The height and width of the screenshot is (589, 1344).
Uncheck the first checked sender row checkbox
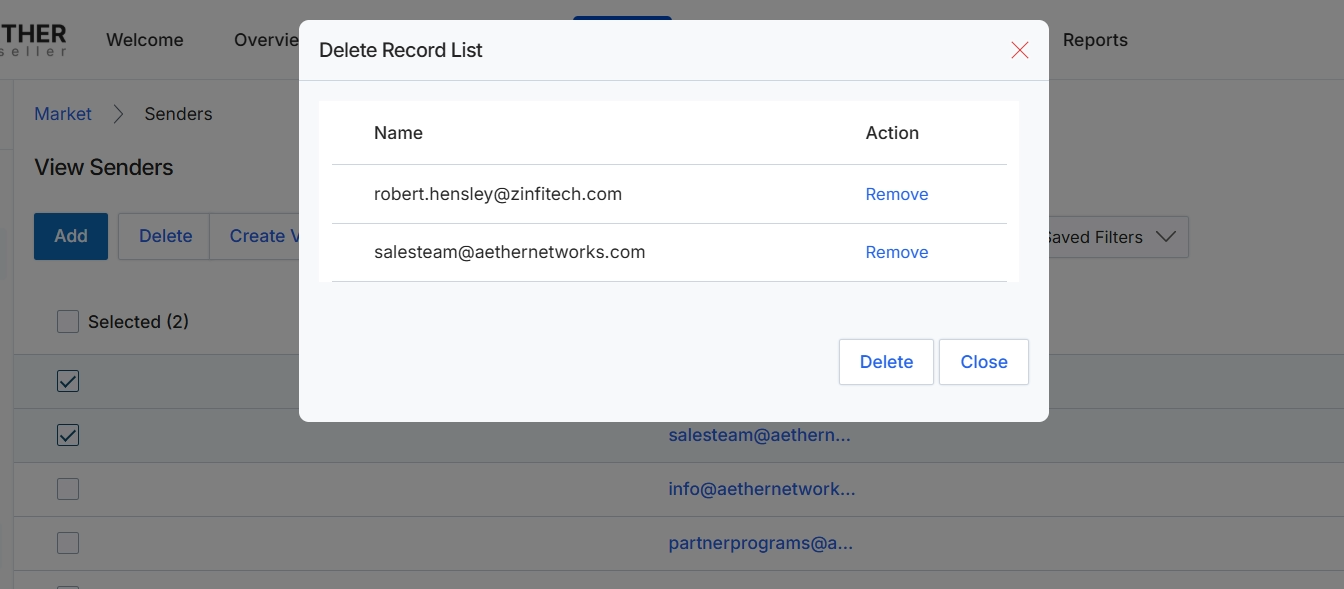point(68,381)
